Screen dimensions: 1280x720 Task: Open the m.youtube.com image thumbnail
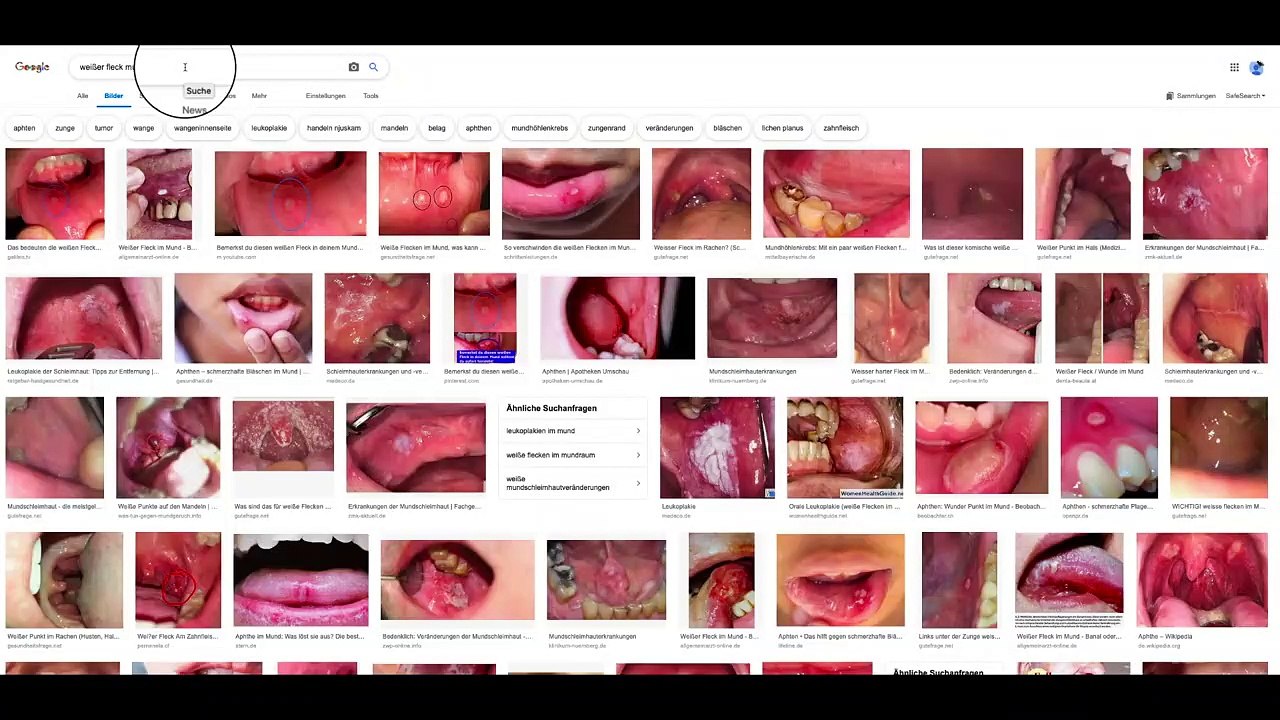click(290, 194)
